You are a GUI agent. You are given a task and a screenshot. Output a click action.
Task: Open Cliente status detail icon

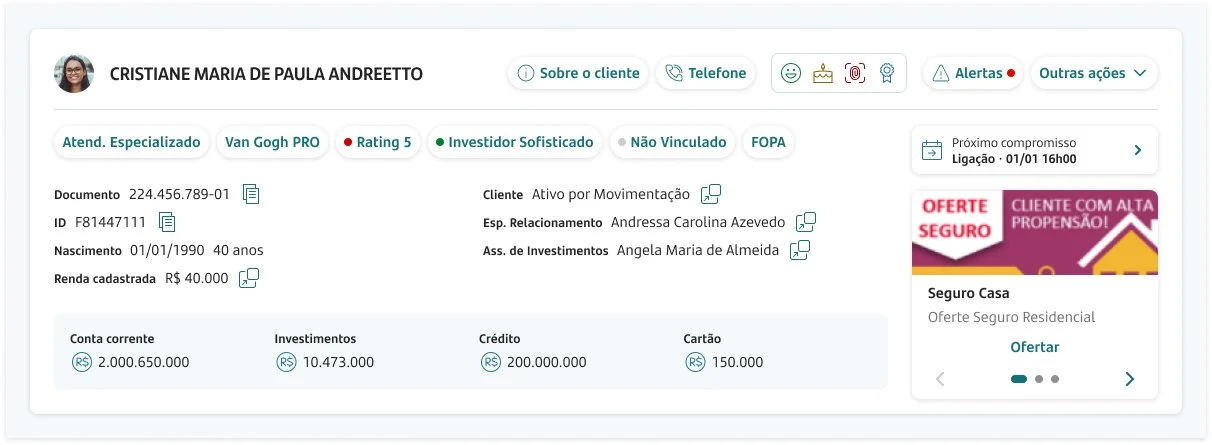click(711, 194)
